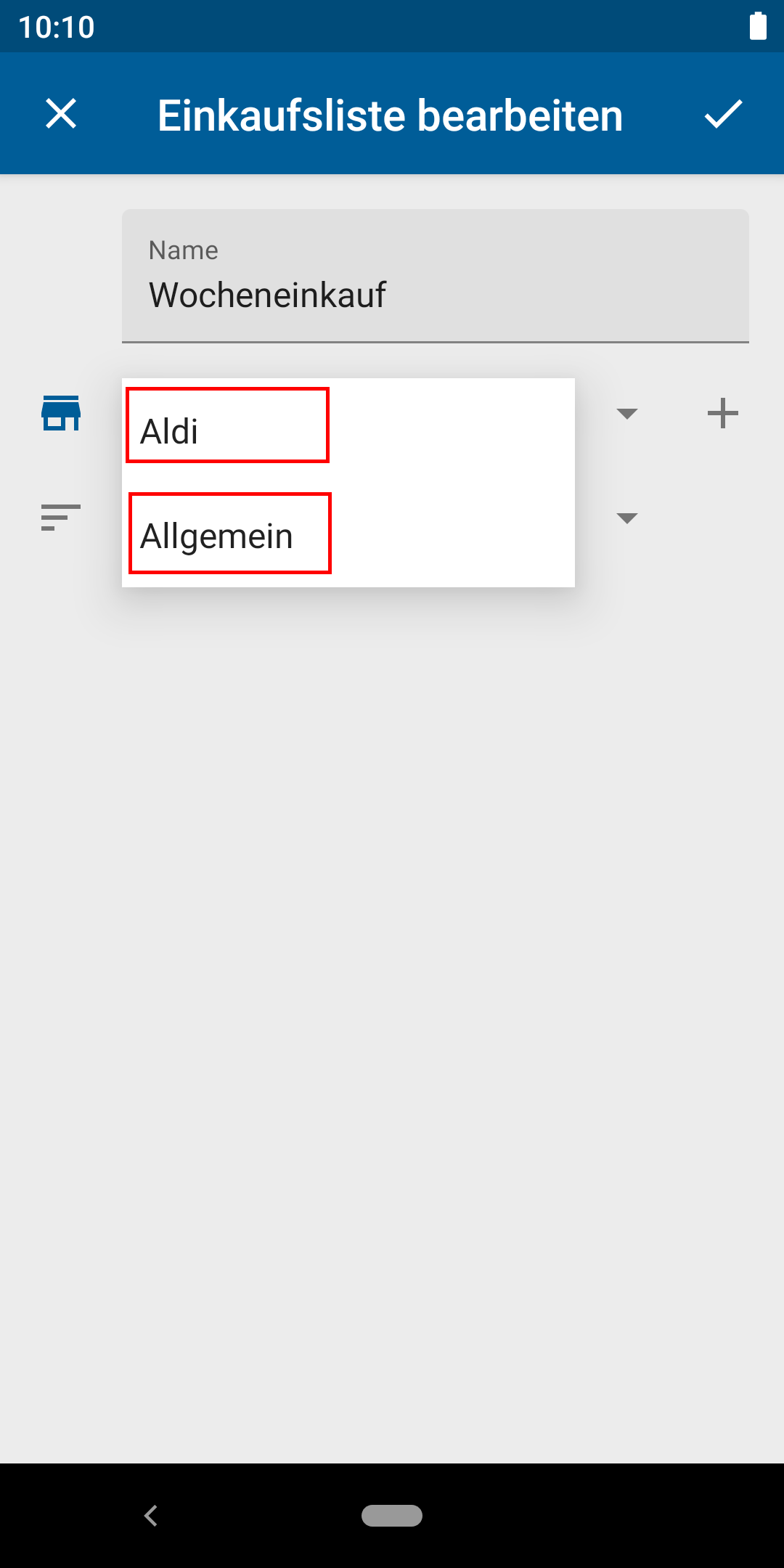
Task: Tap the Android back navigation arrow
Action: (151, 1516)
